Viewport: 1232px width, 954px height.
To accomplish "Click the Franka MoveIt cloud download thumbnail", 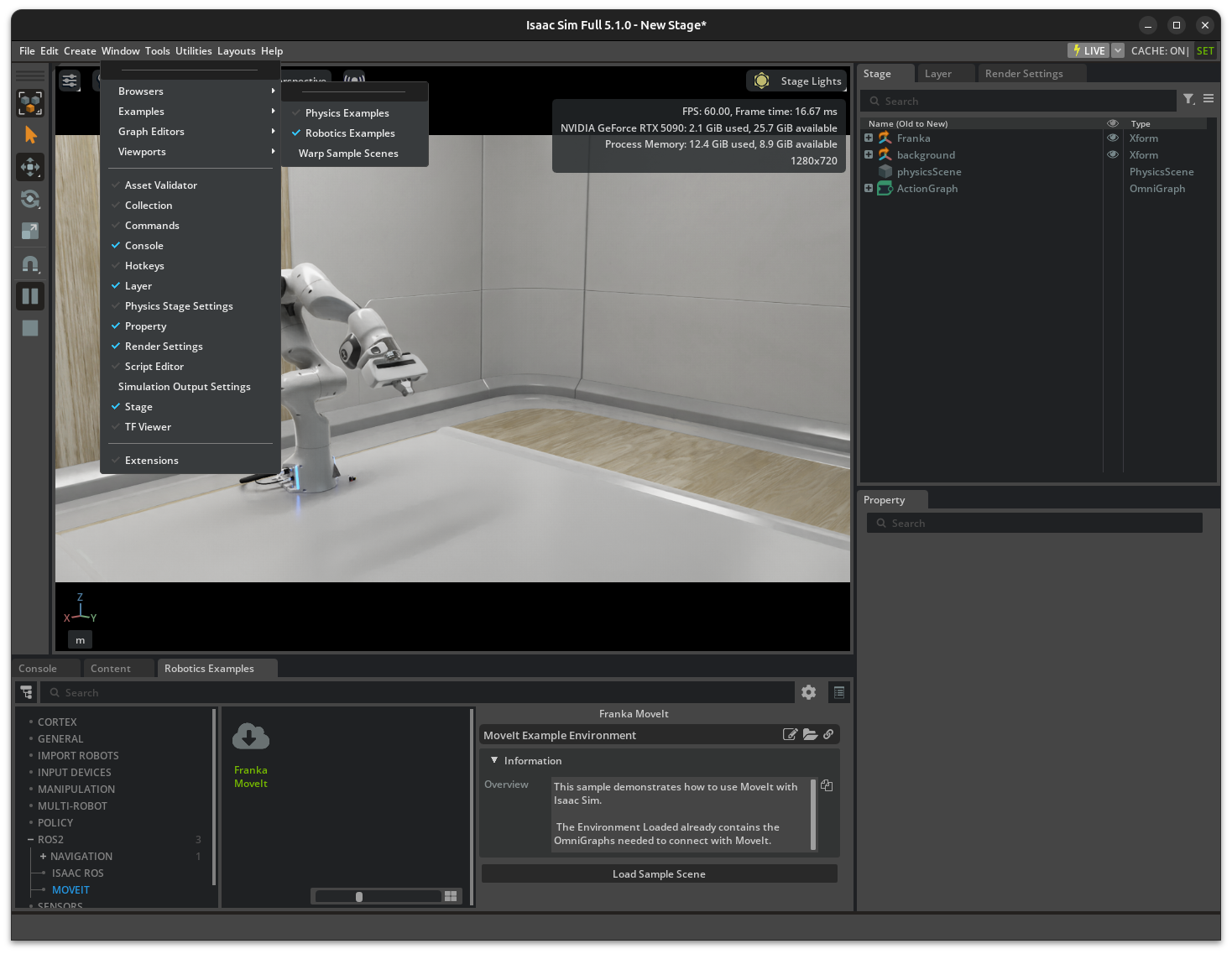I will (250, 737).
